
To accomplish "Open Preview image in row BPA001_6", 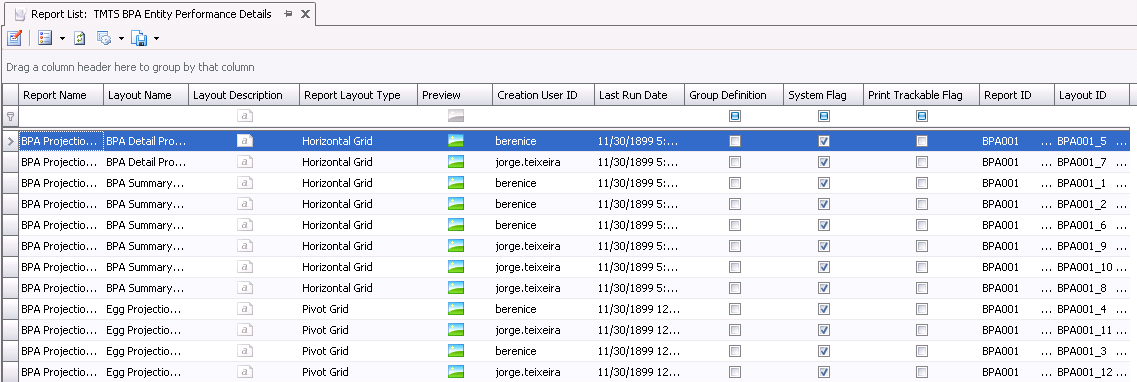I will [x=455, y=225].
